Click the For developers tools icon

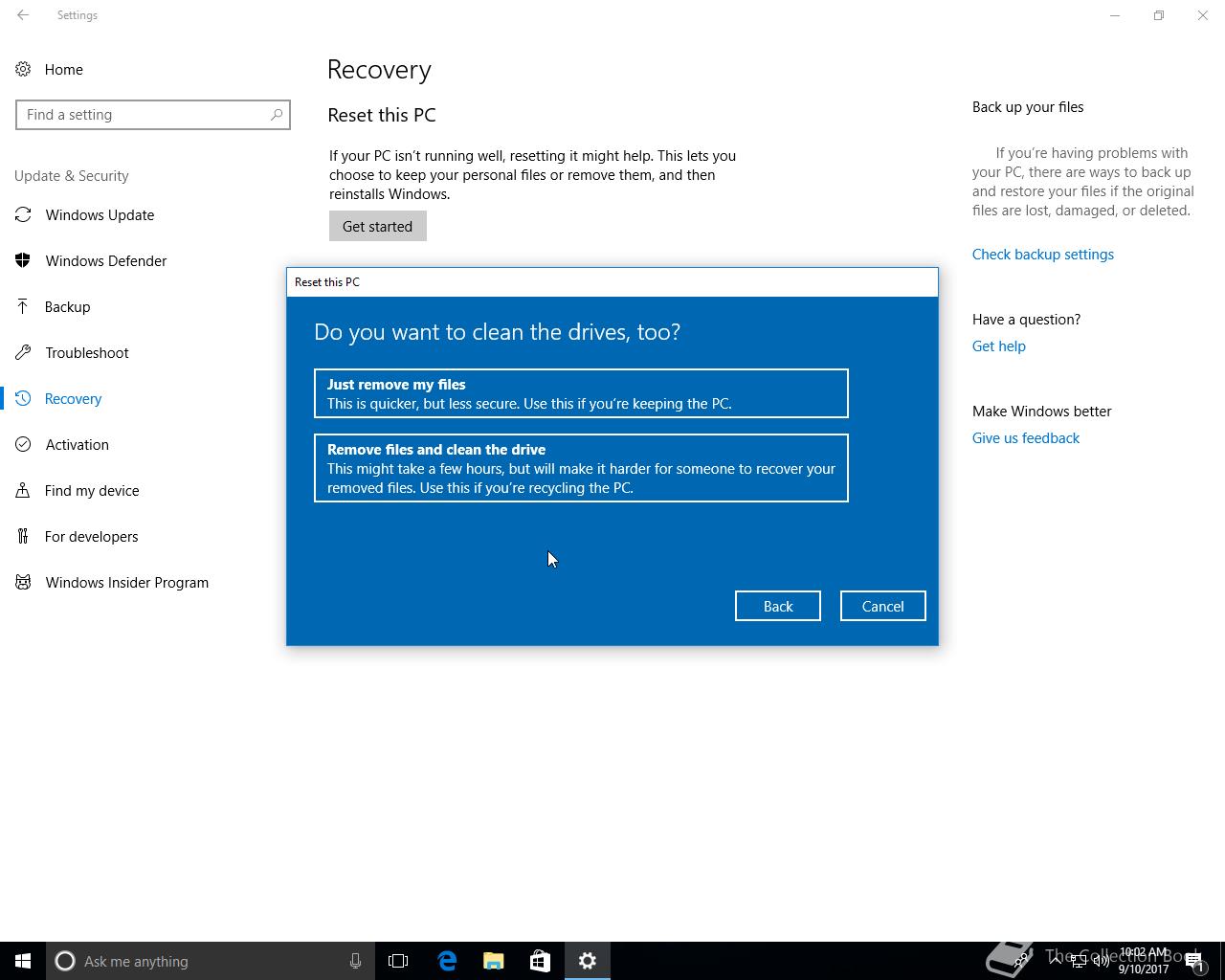click(x=23, y=536)
